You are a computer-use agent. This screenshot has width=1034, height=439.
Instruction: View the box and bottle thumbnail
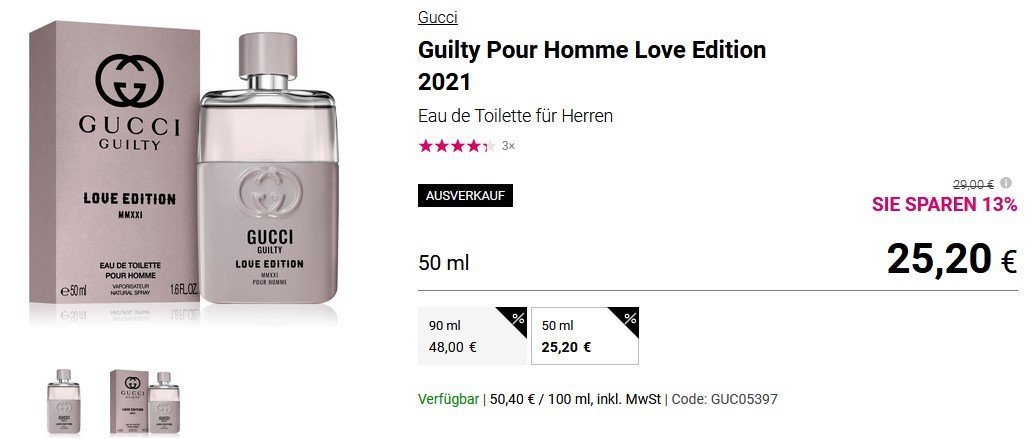coord(145,401)
